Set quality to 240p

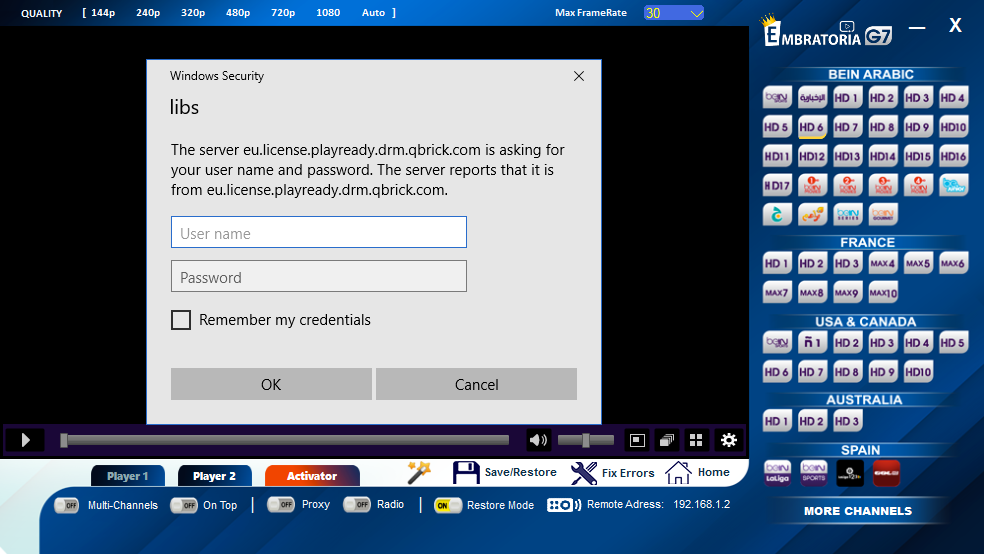click(x=148, y=13)
